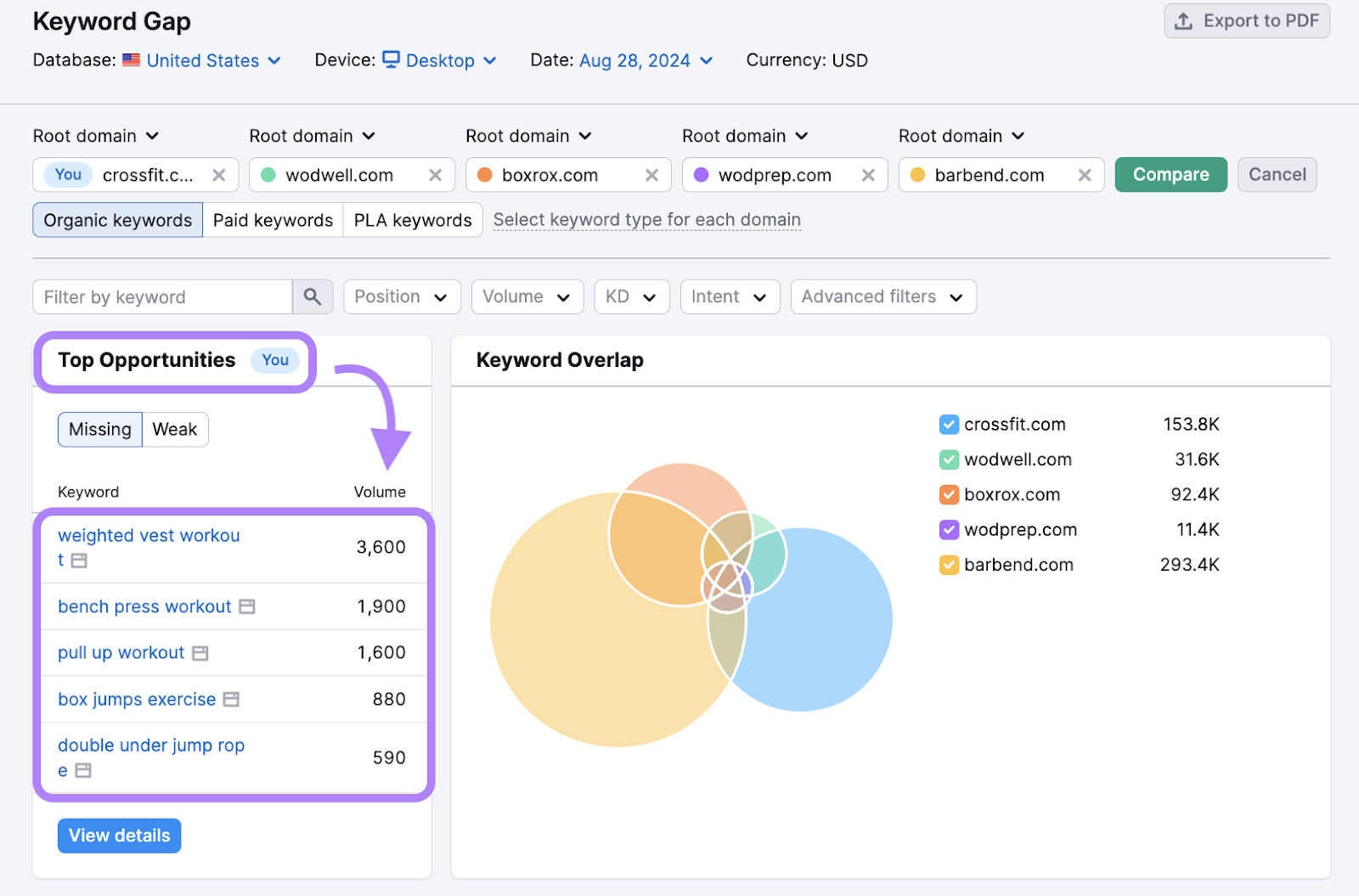Viewport: 1359px width, 896px height.
Task: Open the Volume filter dropdown
Action: [527, 296]
